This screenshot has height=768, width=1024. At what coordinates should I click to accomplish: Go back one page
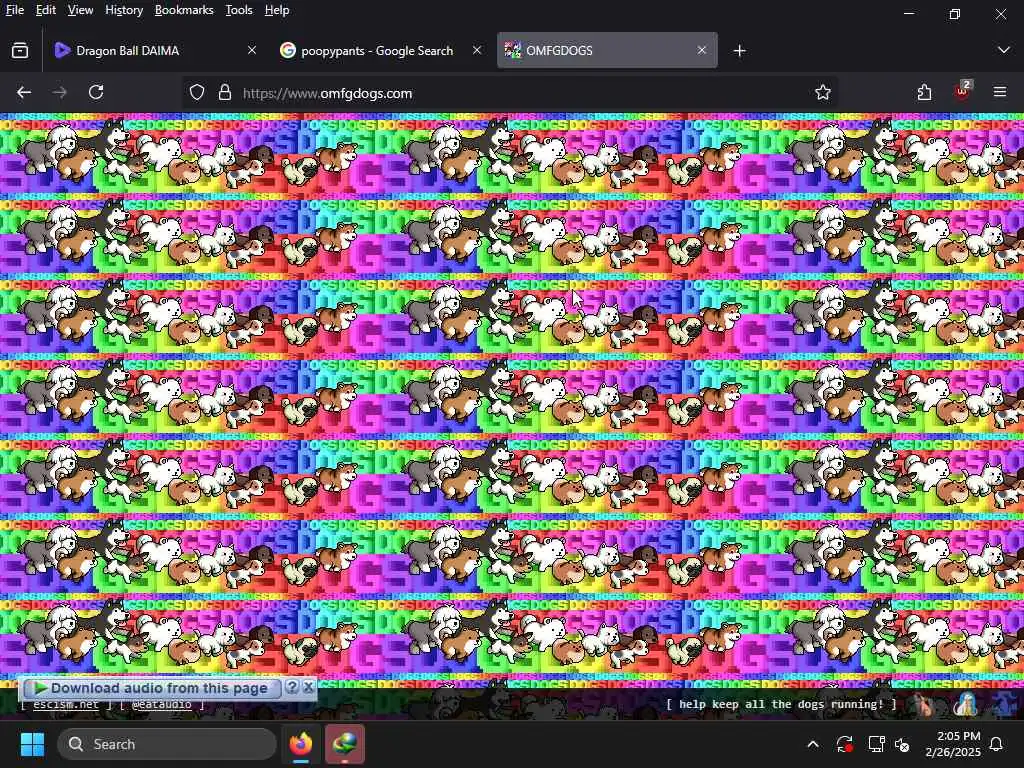click(x=24, y=93)
